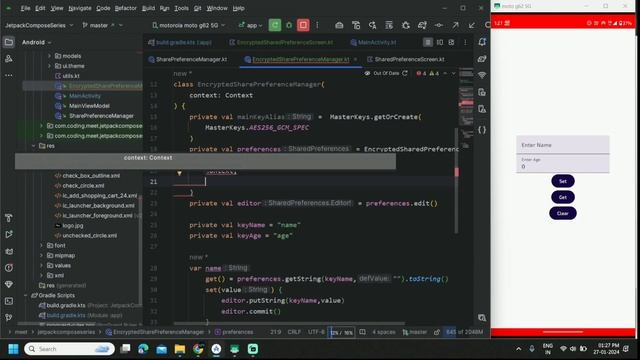Open the File menu
This screenshot has height=360, width=640.
pyautogui.click(x=25, y=8)
